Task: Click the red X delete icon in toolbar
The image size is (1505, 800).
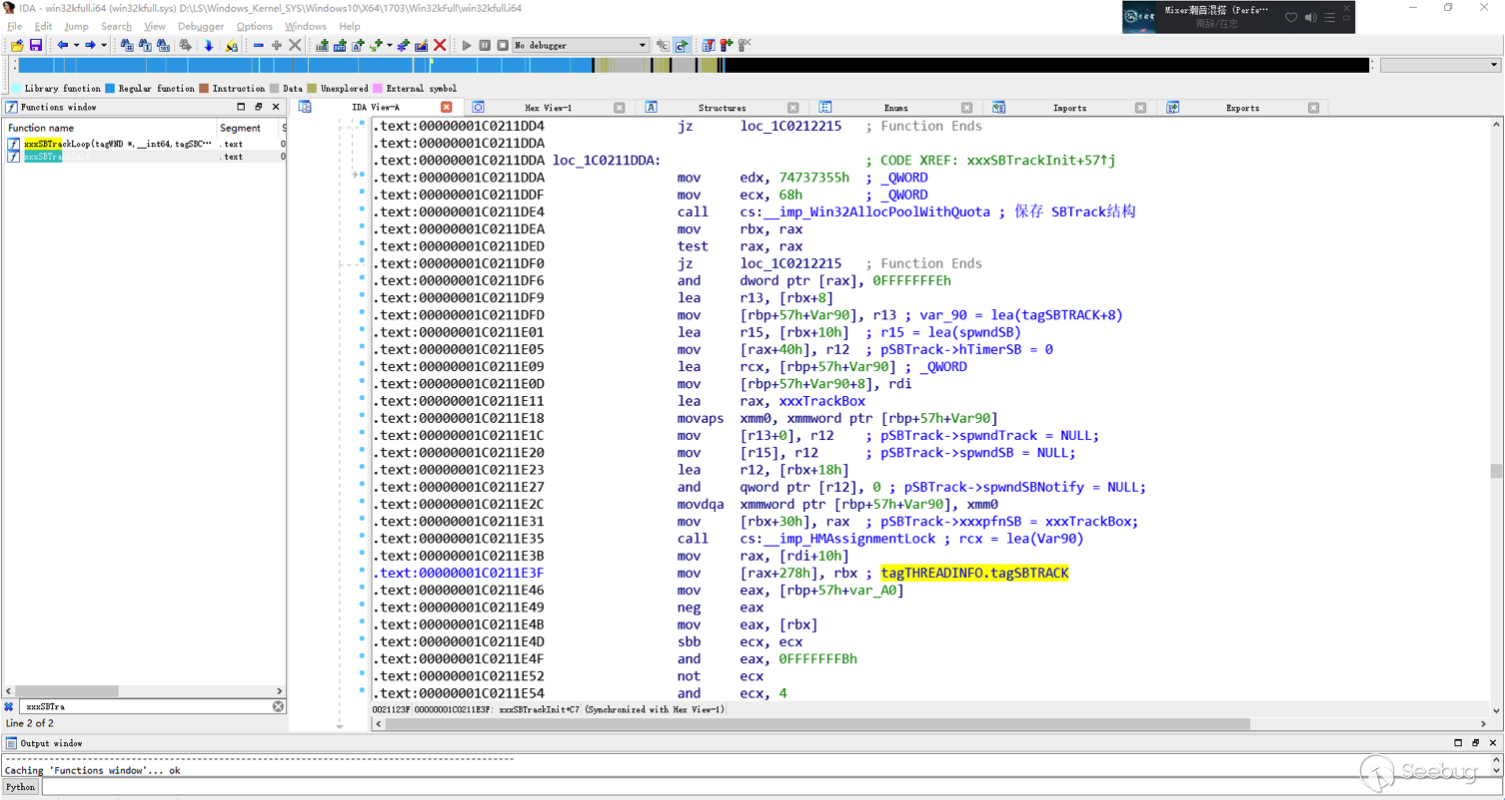Action: [439, 45]
